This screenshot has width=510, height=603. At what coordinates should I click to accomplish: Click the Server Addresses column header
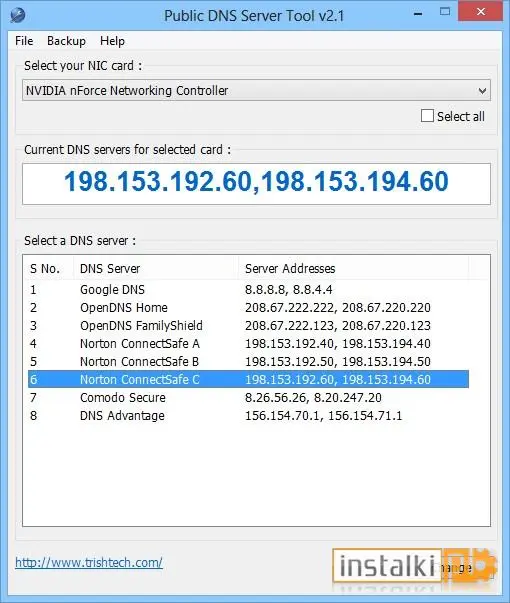coord(353,268)
